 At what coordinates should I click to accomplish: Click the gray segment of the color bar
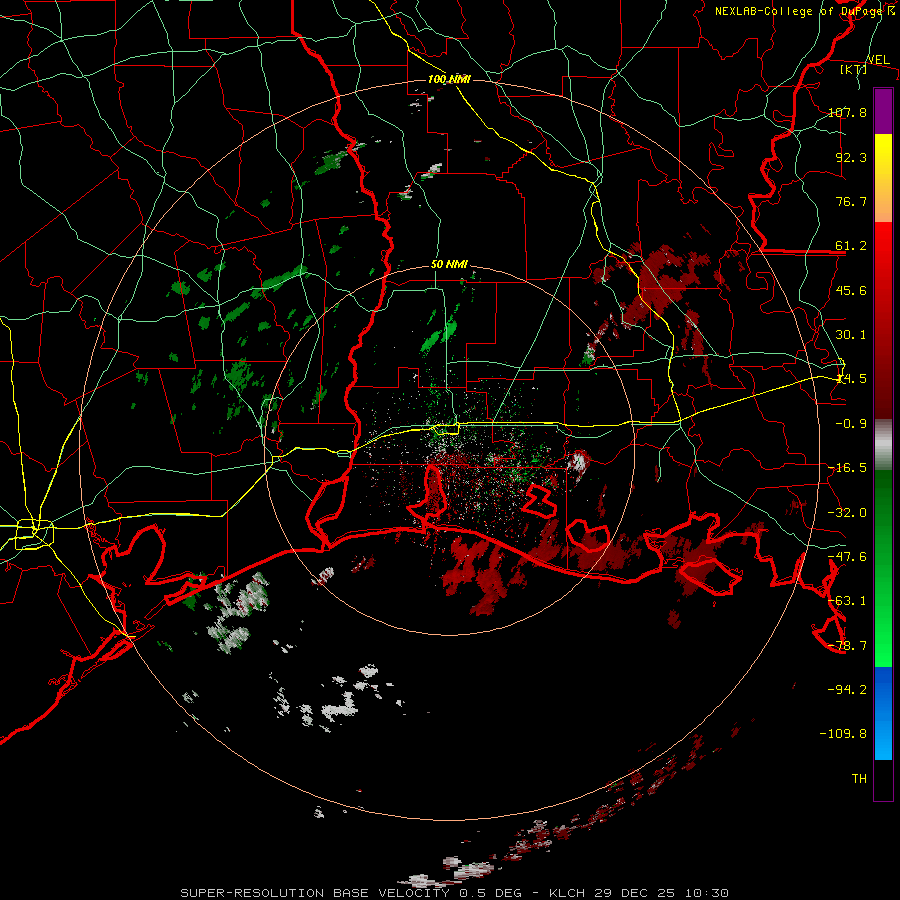883,445
